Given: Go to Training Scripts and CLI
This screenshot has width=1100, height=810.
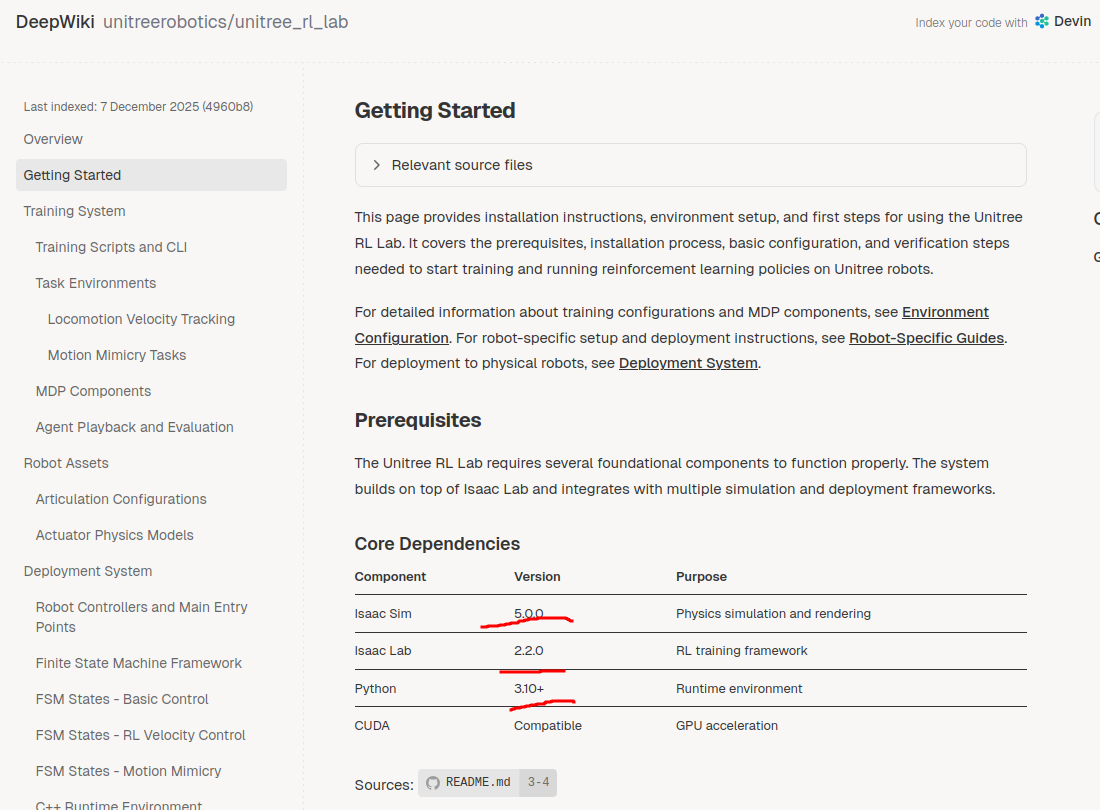Looking at the screenshot, I should (111, 247).
